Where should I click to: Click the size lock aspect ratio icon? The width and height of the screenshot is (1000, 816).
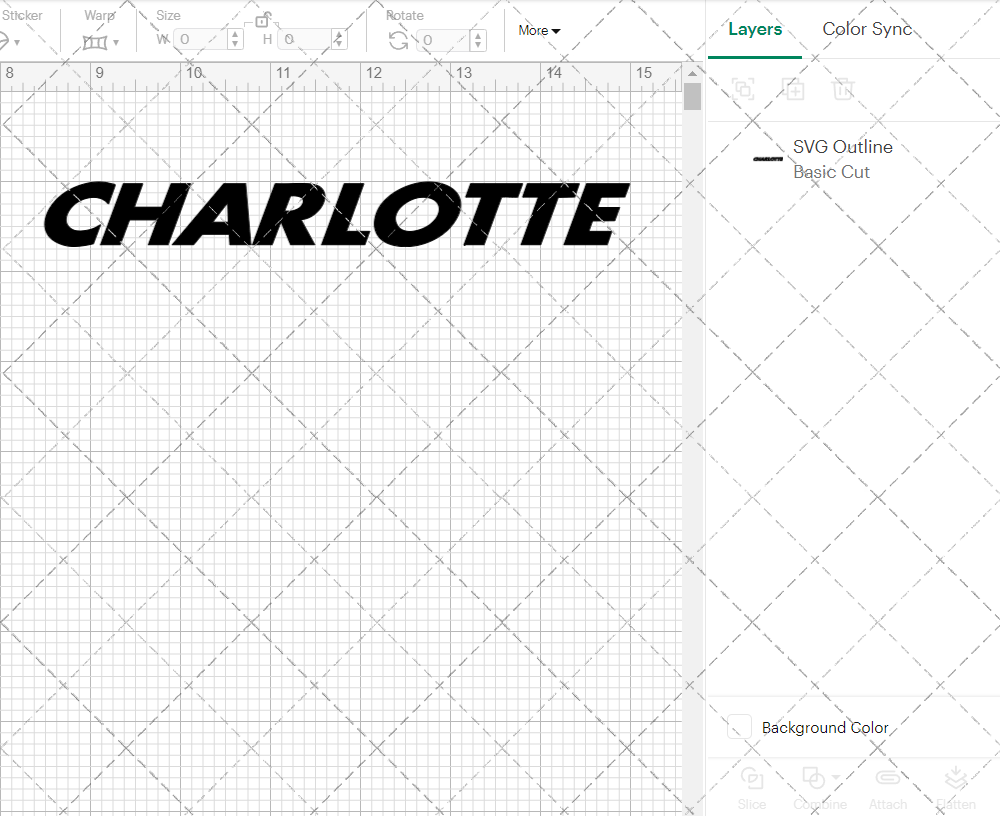[x=263, y=20]
